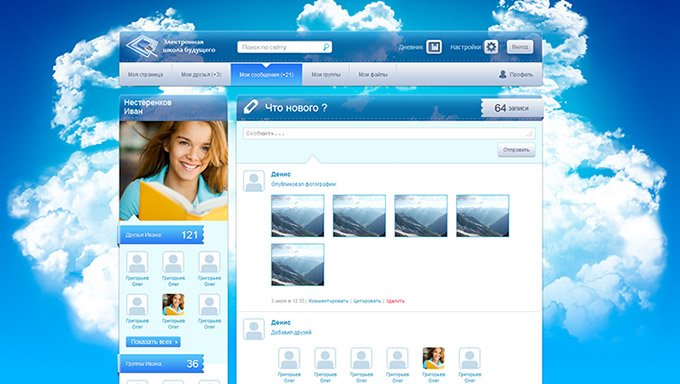Click the Отправить send button
The height and width of the screenshot is (384, 680).
coord(516,150)
